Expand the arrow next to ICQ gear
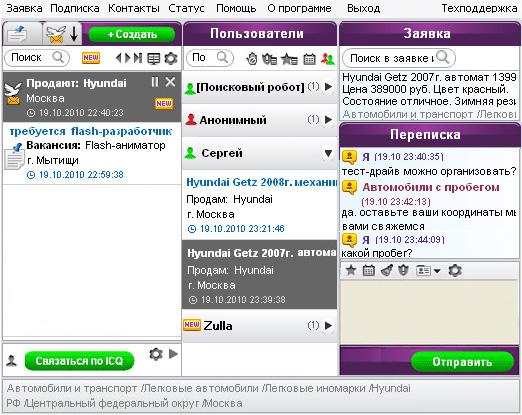The image size is (522, 415). tap(173, 354)
